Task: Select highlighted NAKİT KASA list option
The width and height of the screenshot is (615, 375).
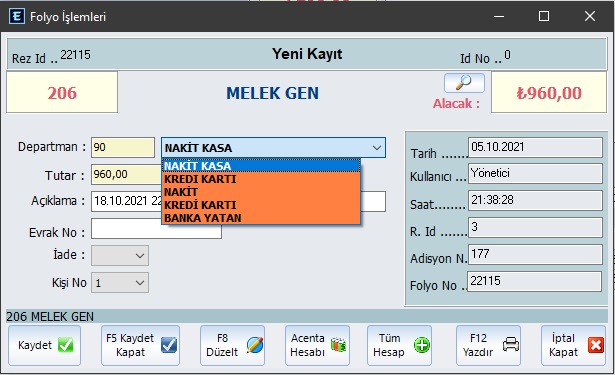Action: pos(261,166)
